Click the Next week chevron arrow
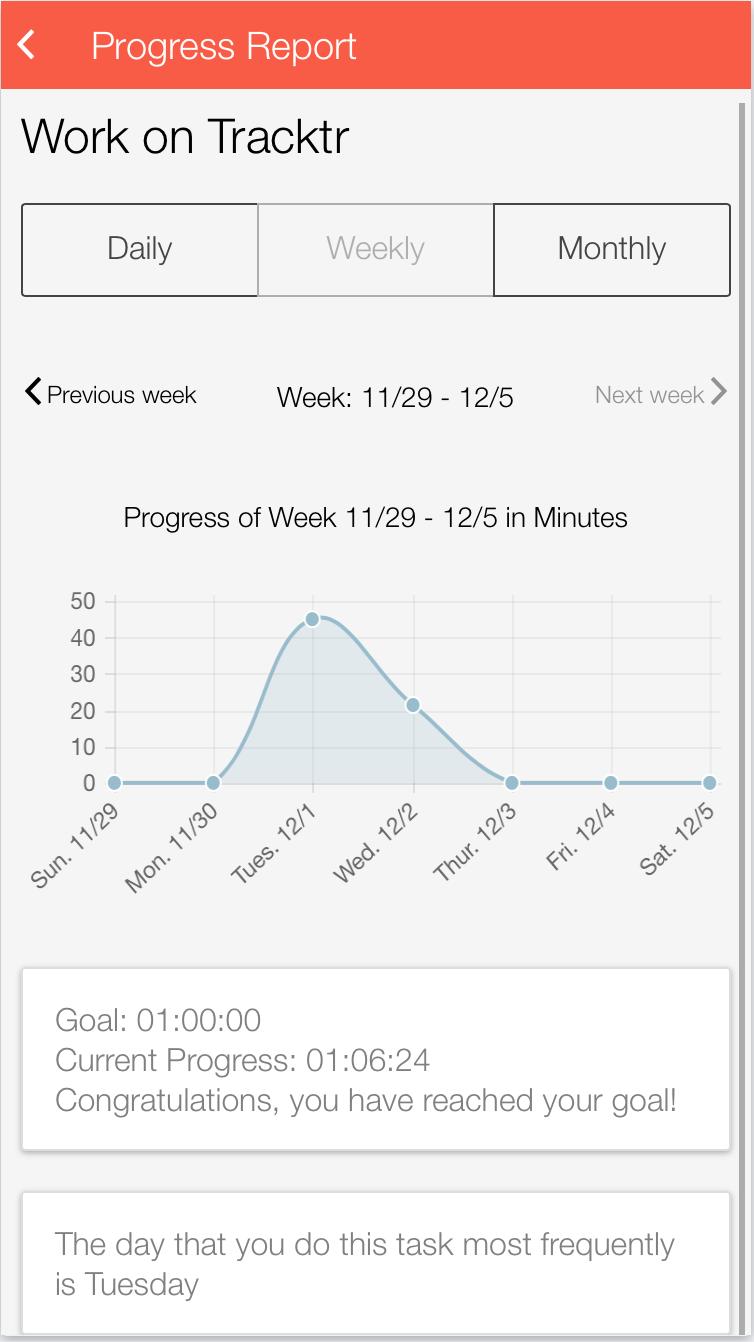Screen dimensions: 754x1342 coord(718,392)
